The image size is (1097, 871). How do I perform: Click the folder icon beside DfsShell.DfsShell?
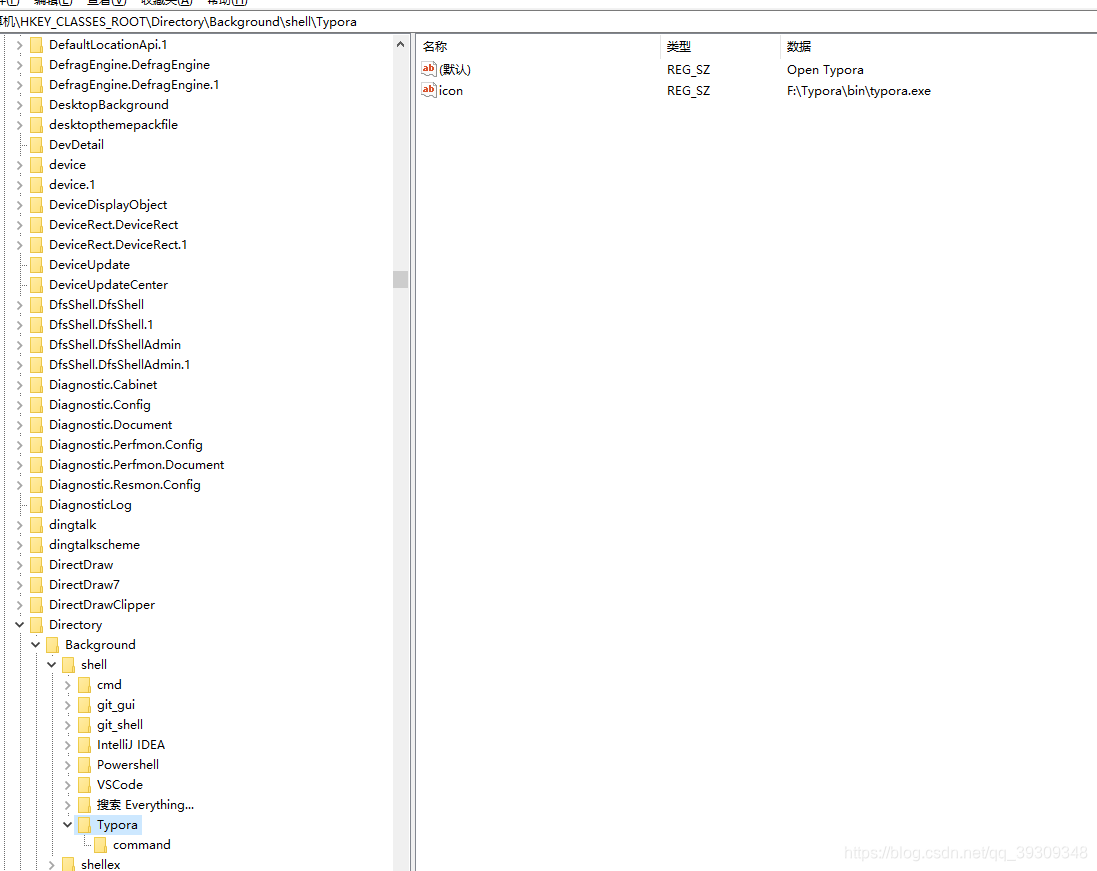click(x=36, y=305)
